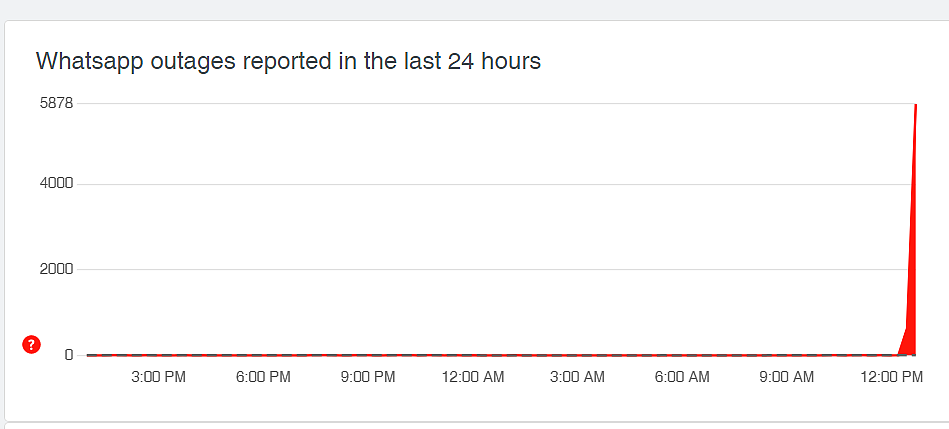949x429 pixels.
Task: Click the 12:00 PM time label
Action: (x=891, y=378)
